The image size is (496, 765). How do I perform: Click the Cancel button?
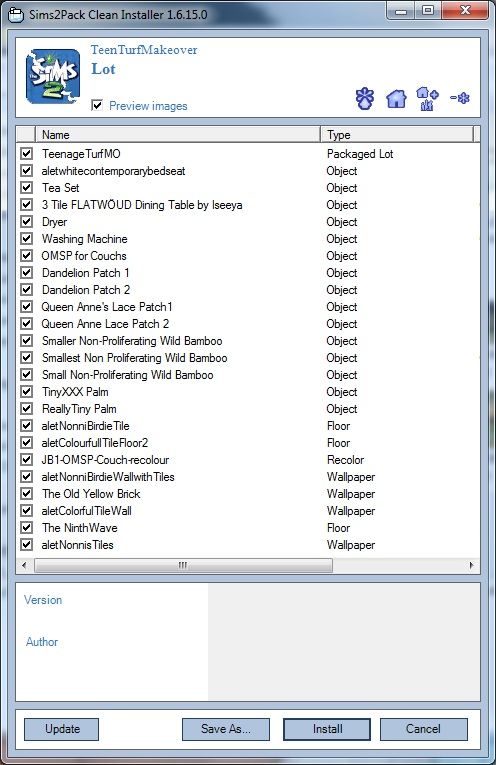[423, 729]
